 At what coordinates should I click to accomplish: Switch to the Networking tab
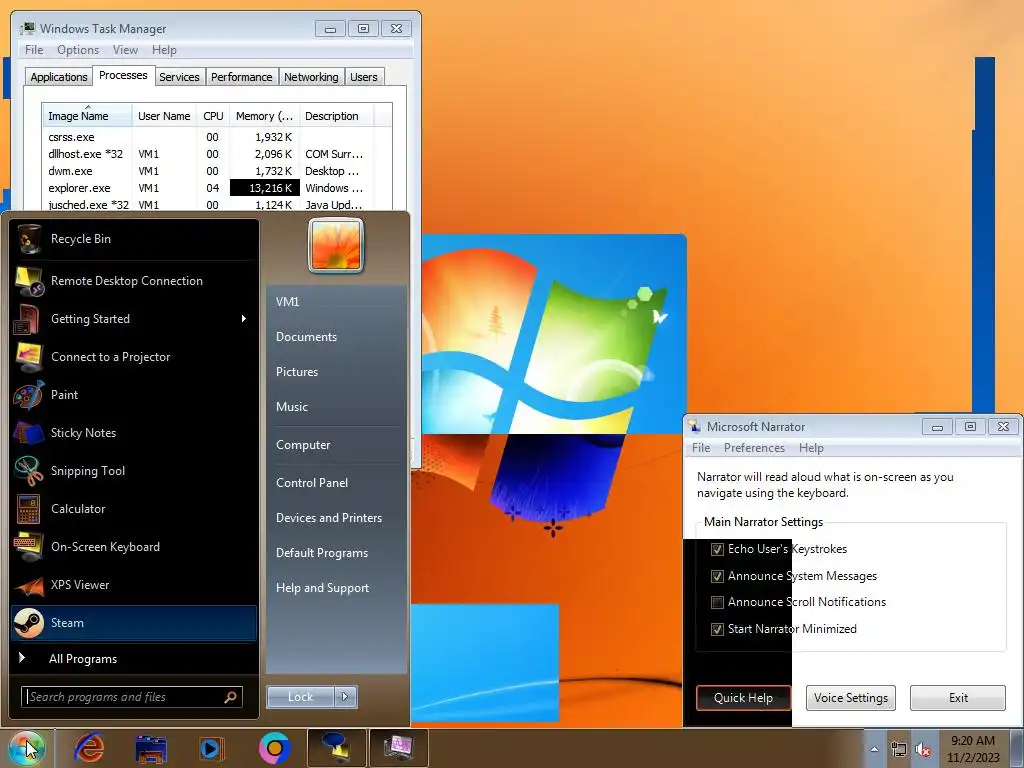(x=311, y=77)
